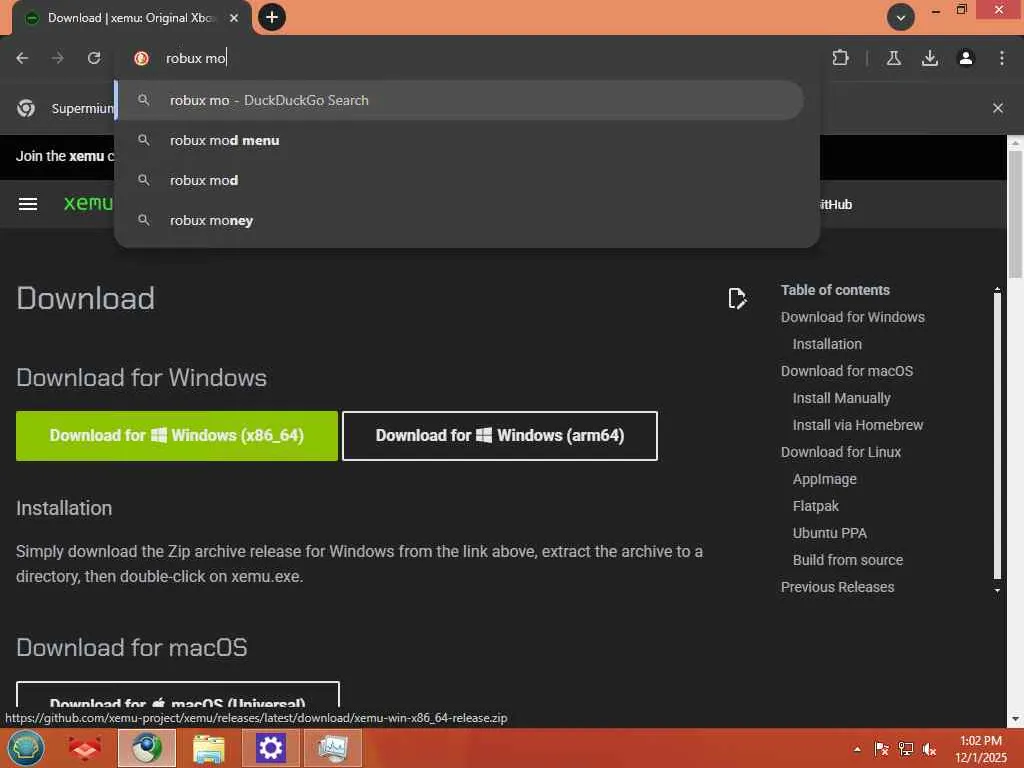Show hidden system tray icons arrow
Viewport: 1024px width, 768px height.
pyautogui.click(x=857, y=749)
